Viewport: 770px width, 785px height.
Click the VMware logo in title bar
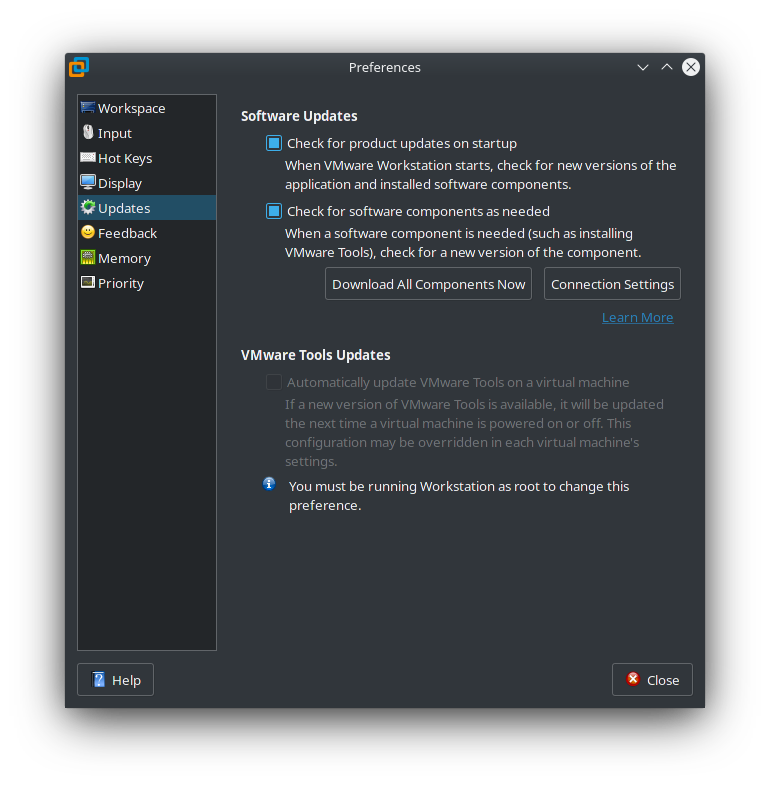[79, 67]
